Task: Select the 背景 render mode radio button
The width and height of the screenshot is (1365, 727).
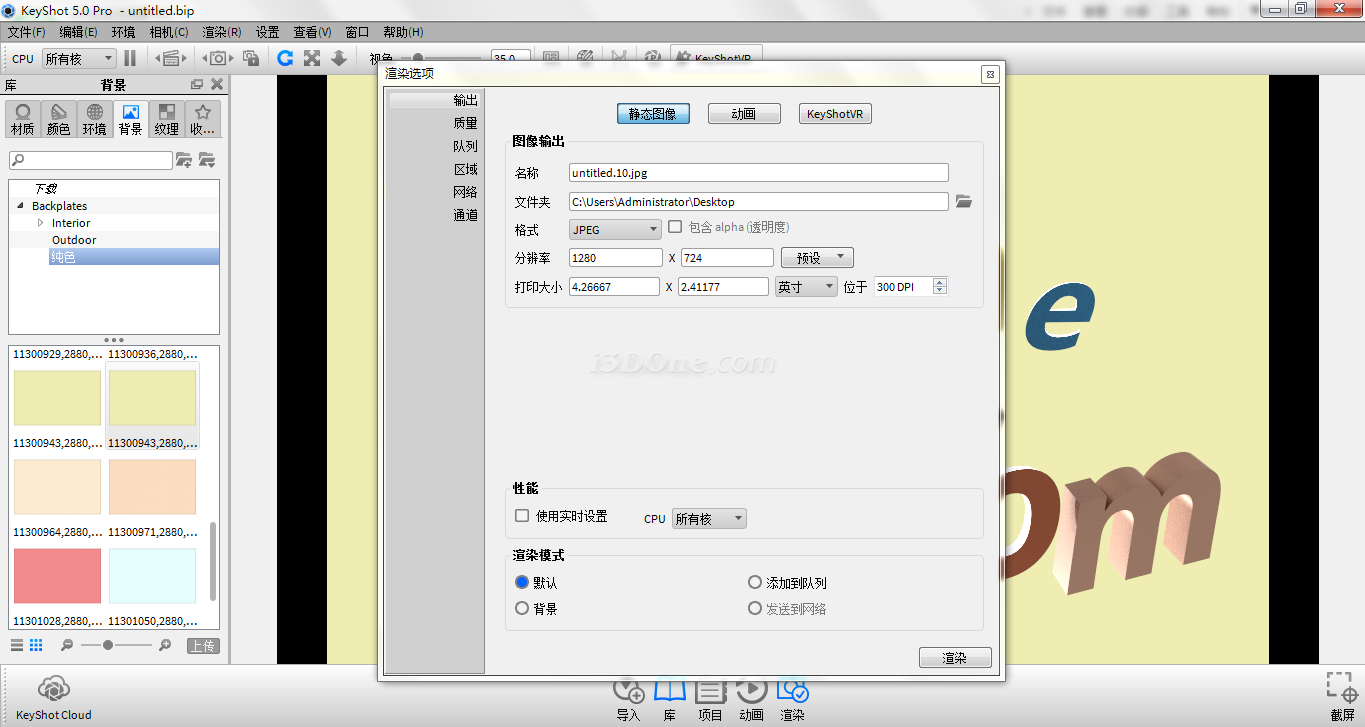Action: [x=522, y=608]
